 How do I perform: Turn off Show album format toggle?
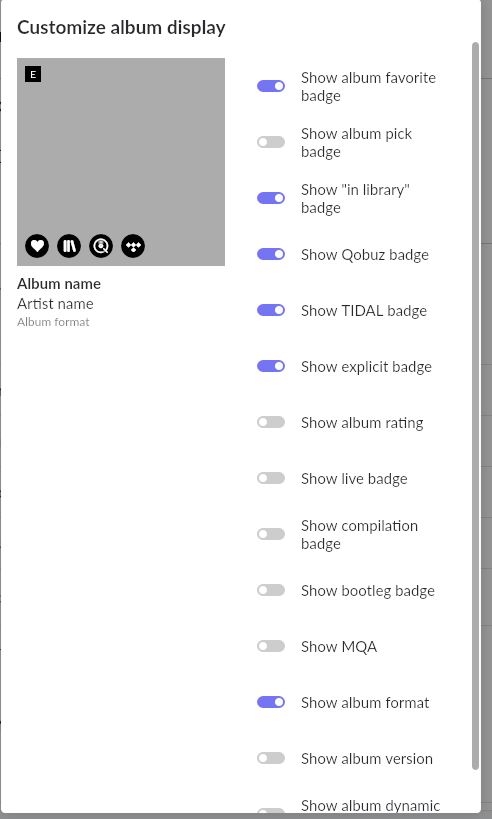coord(271,702)
